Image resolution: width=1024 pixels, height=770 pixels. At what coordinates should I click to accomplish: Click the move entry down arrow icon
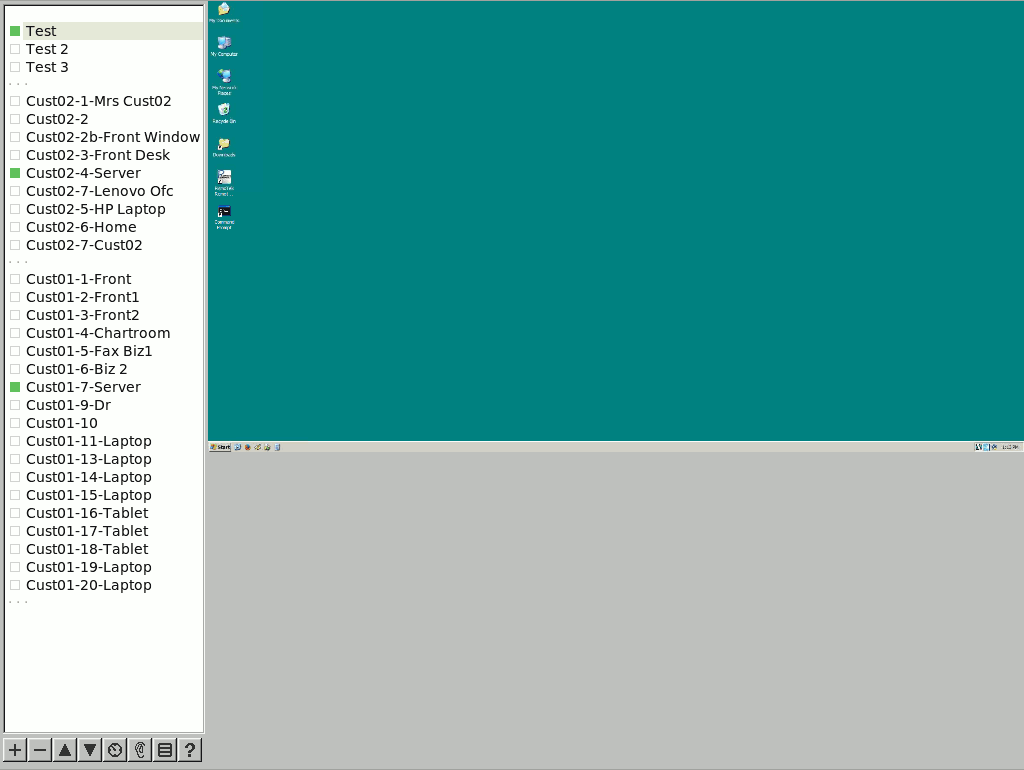click(x=89, y=749)
